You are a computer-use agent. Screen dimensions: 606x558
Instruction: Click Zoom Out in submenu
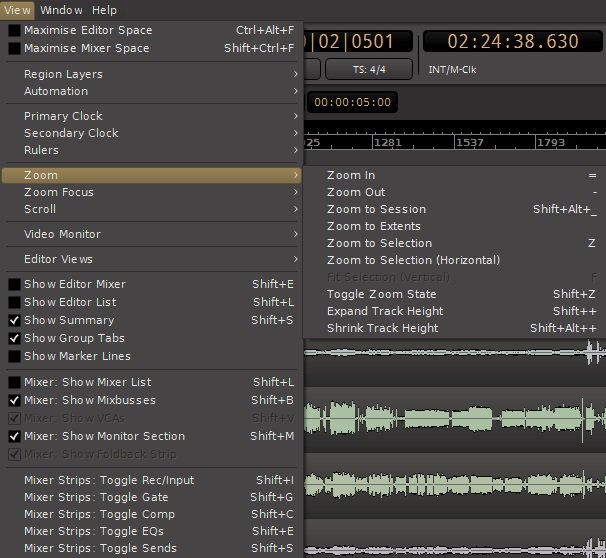454,192
